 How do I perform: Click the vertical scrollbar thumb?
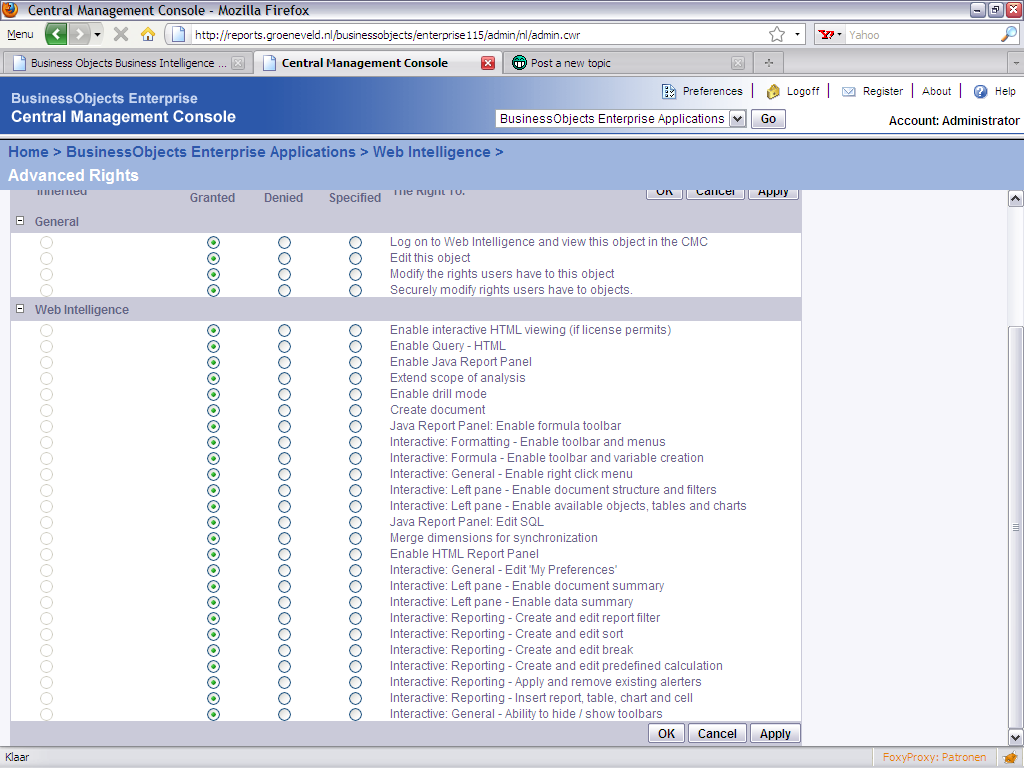pyautogui.click(x=1016, y=526)
